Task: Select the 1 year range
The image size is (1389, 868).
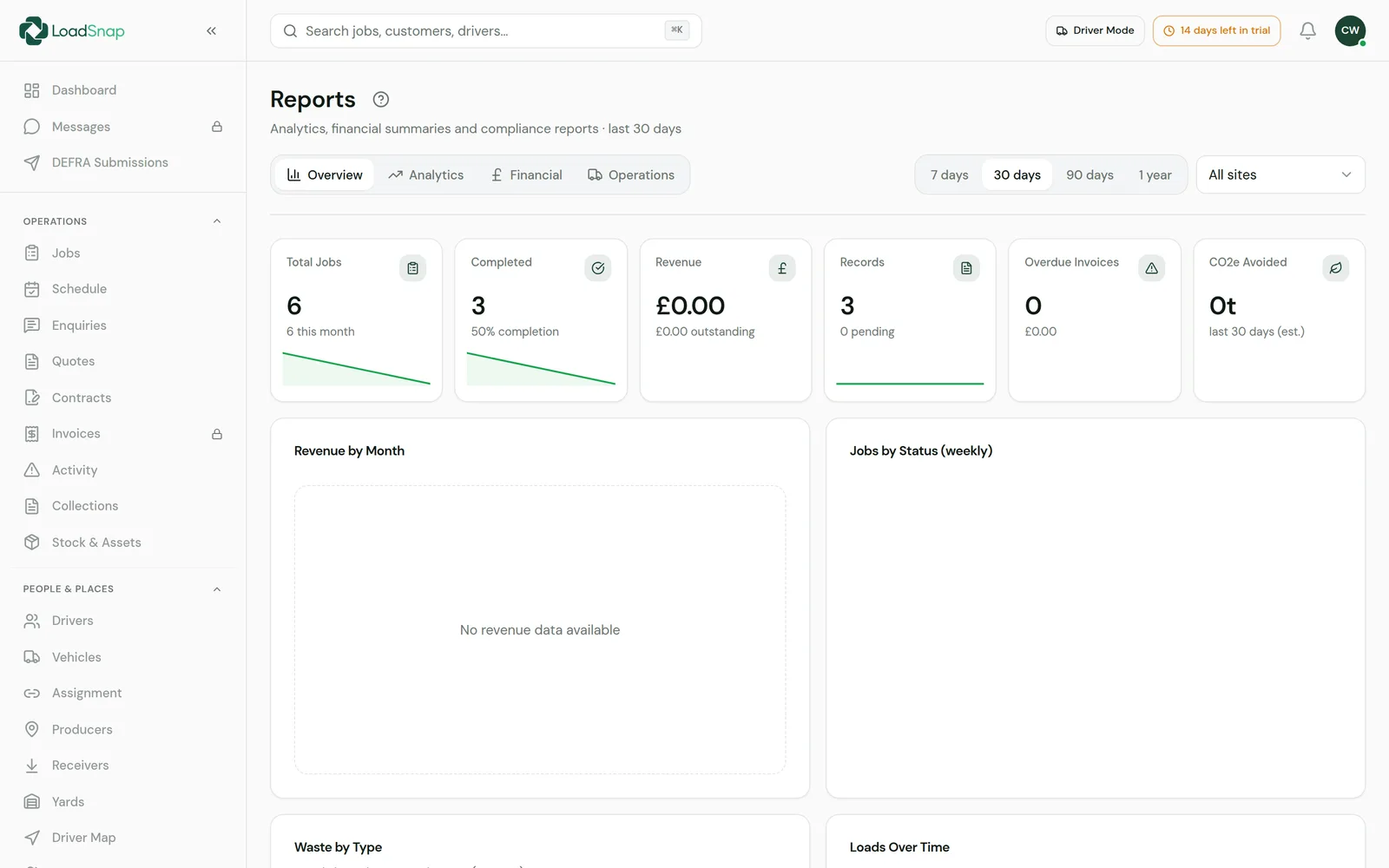Action: pos(1155,174)
